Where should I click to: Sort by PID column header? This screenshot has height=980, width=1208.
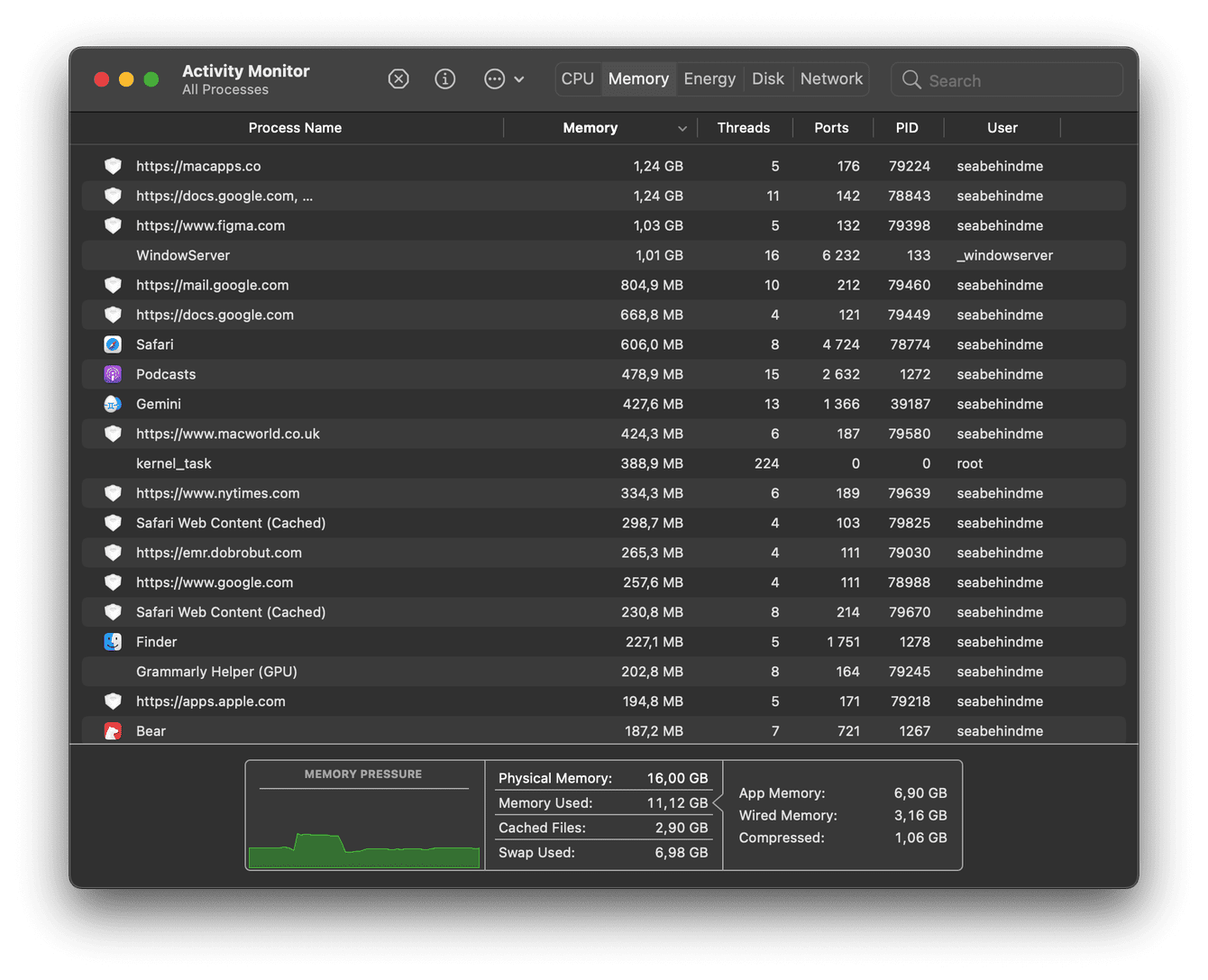[907, 128]
